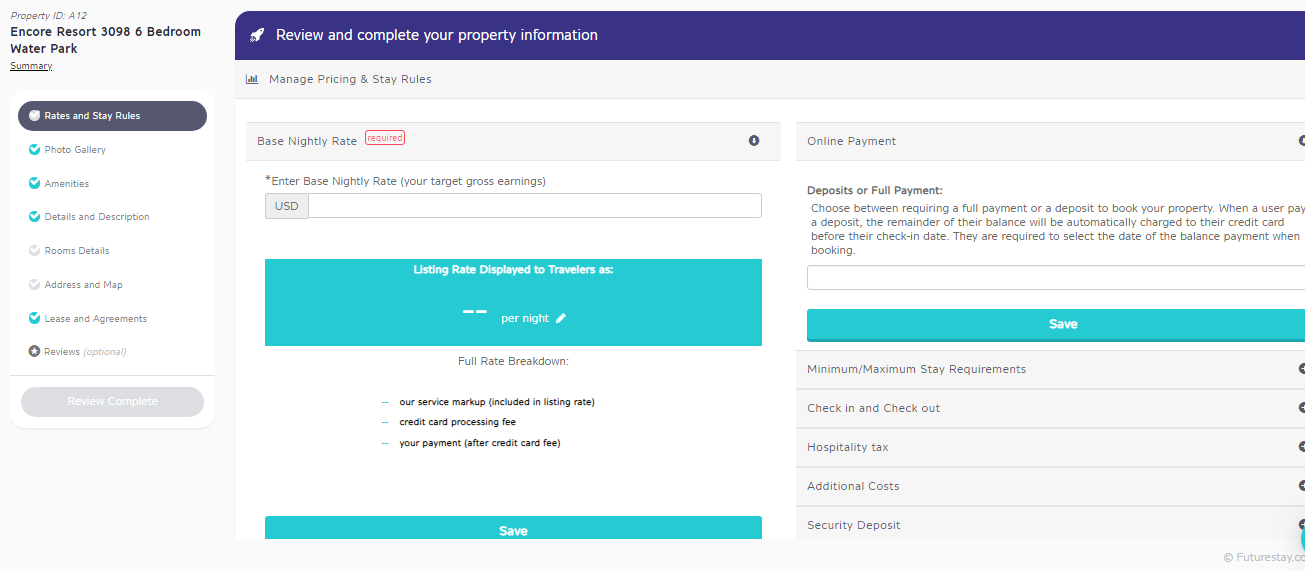
Task: Click the star icon beside Reviews
Action: coord(34,352)
